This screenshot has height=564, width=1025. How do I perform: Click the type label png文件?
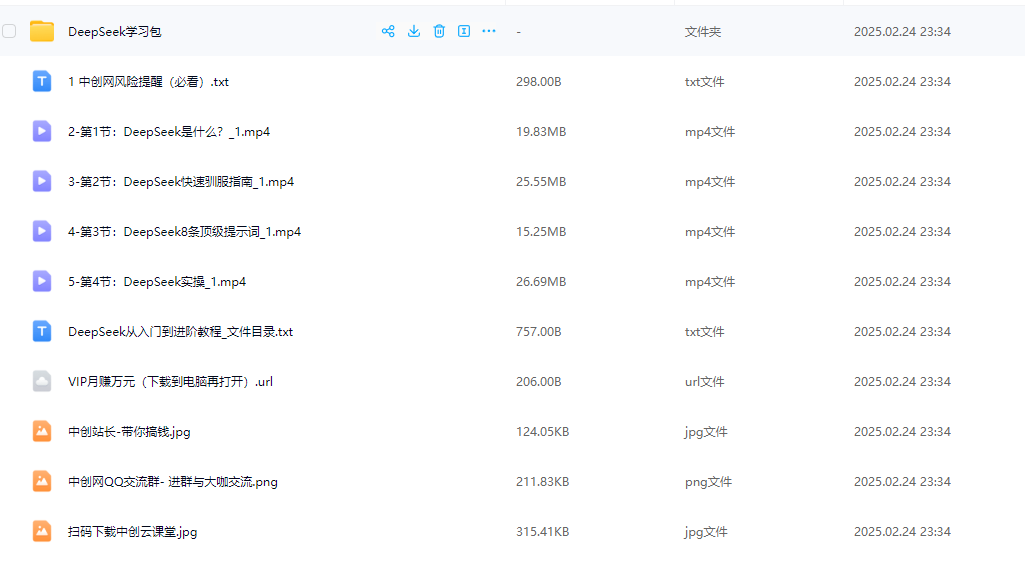click(709, 482)
